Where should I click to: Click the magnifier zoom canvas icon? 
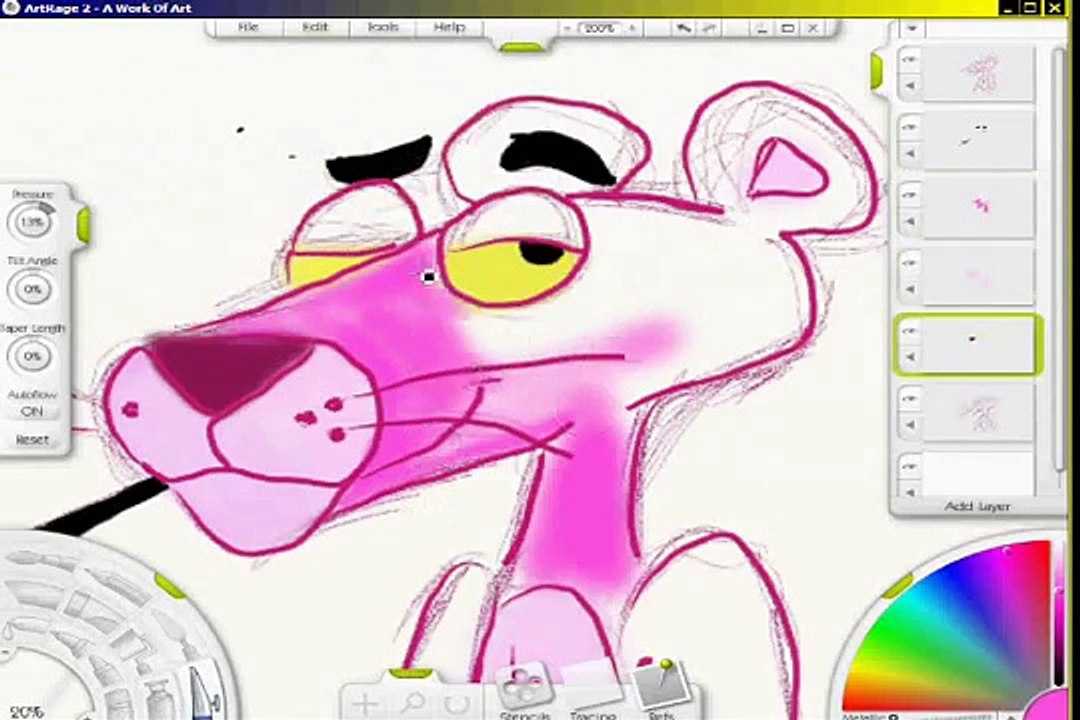(413, 703)
